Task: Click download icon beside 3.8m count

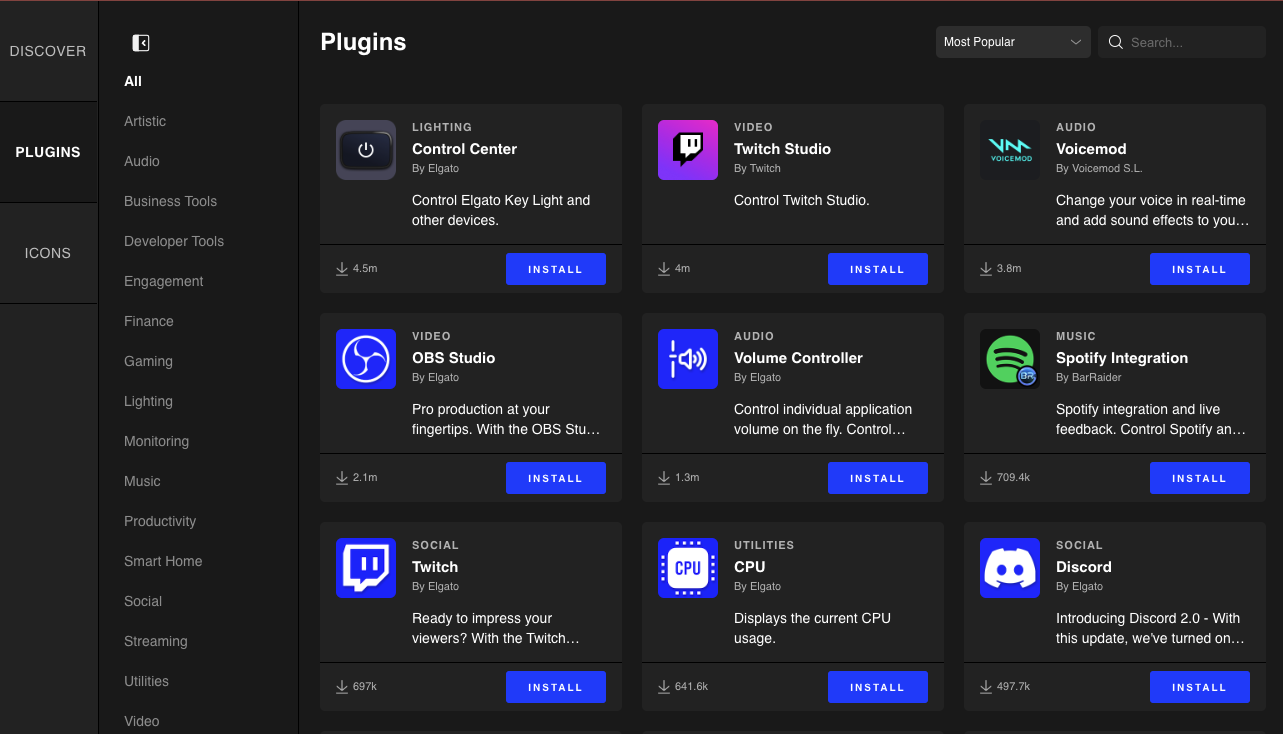Action: 986,269
